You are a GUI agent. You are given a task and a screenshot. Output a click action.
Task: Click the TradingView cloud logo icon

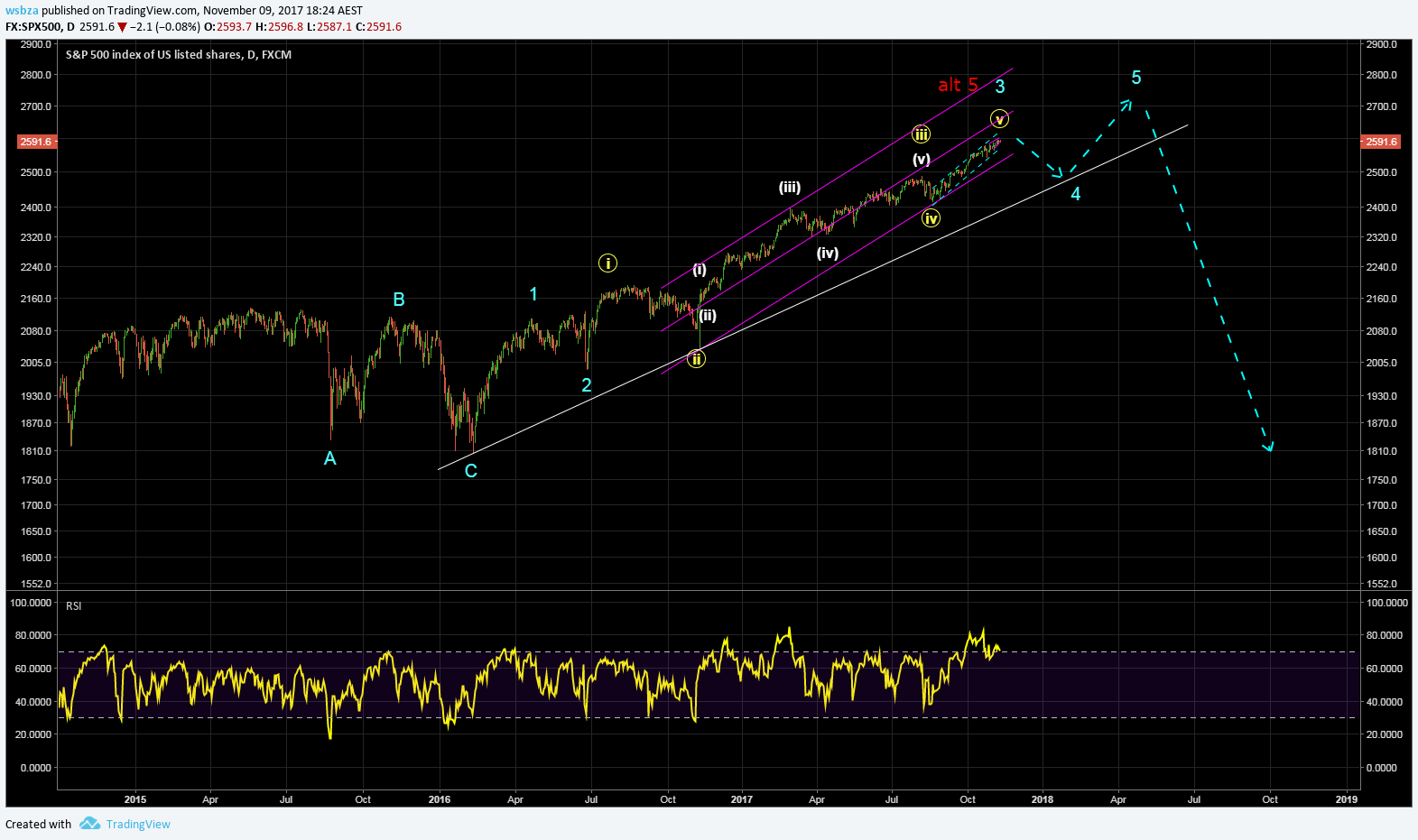click(89, 823)
